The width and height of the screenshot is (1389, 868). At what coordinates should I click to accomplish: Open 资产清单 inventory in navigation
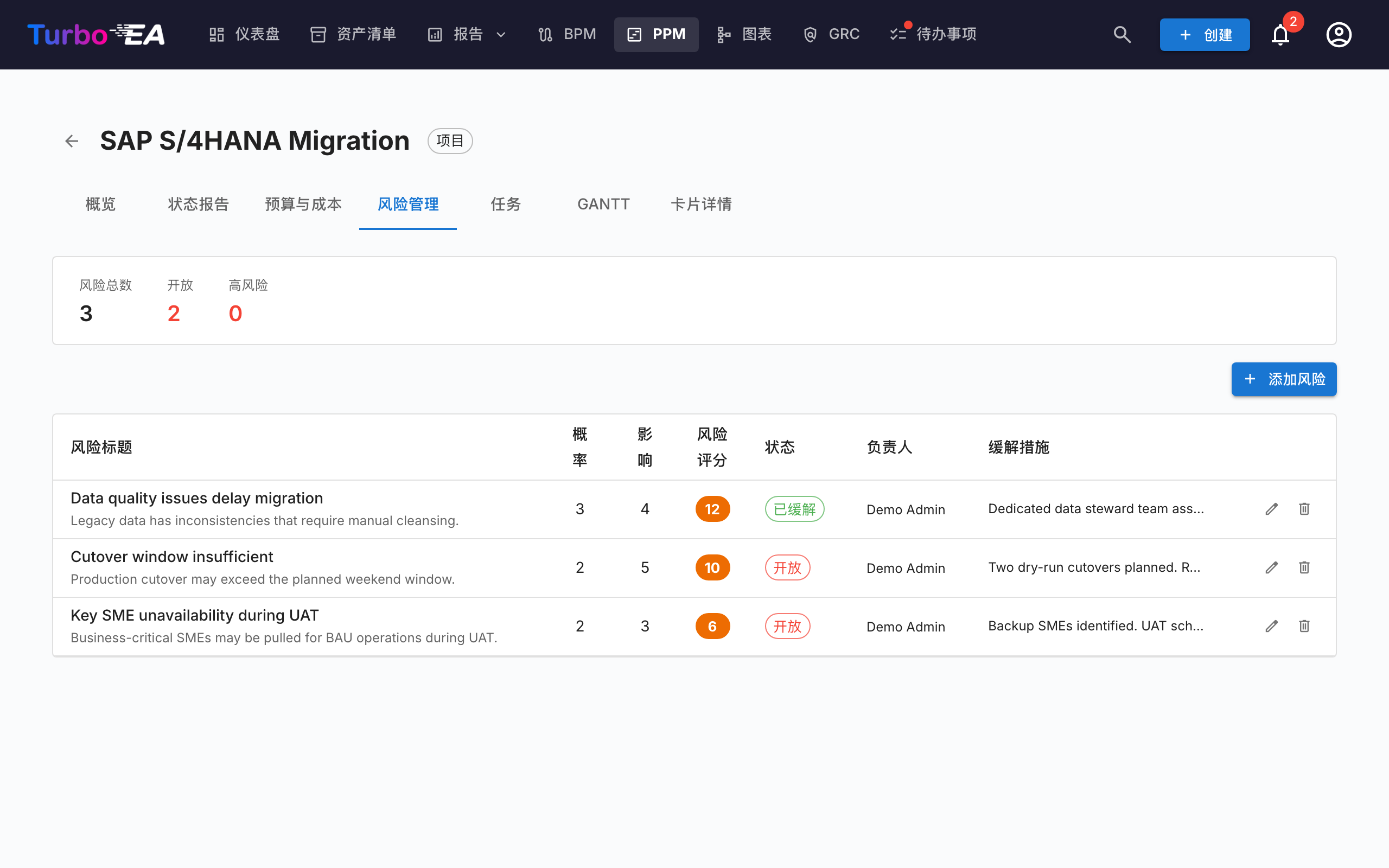353,34
